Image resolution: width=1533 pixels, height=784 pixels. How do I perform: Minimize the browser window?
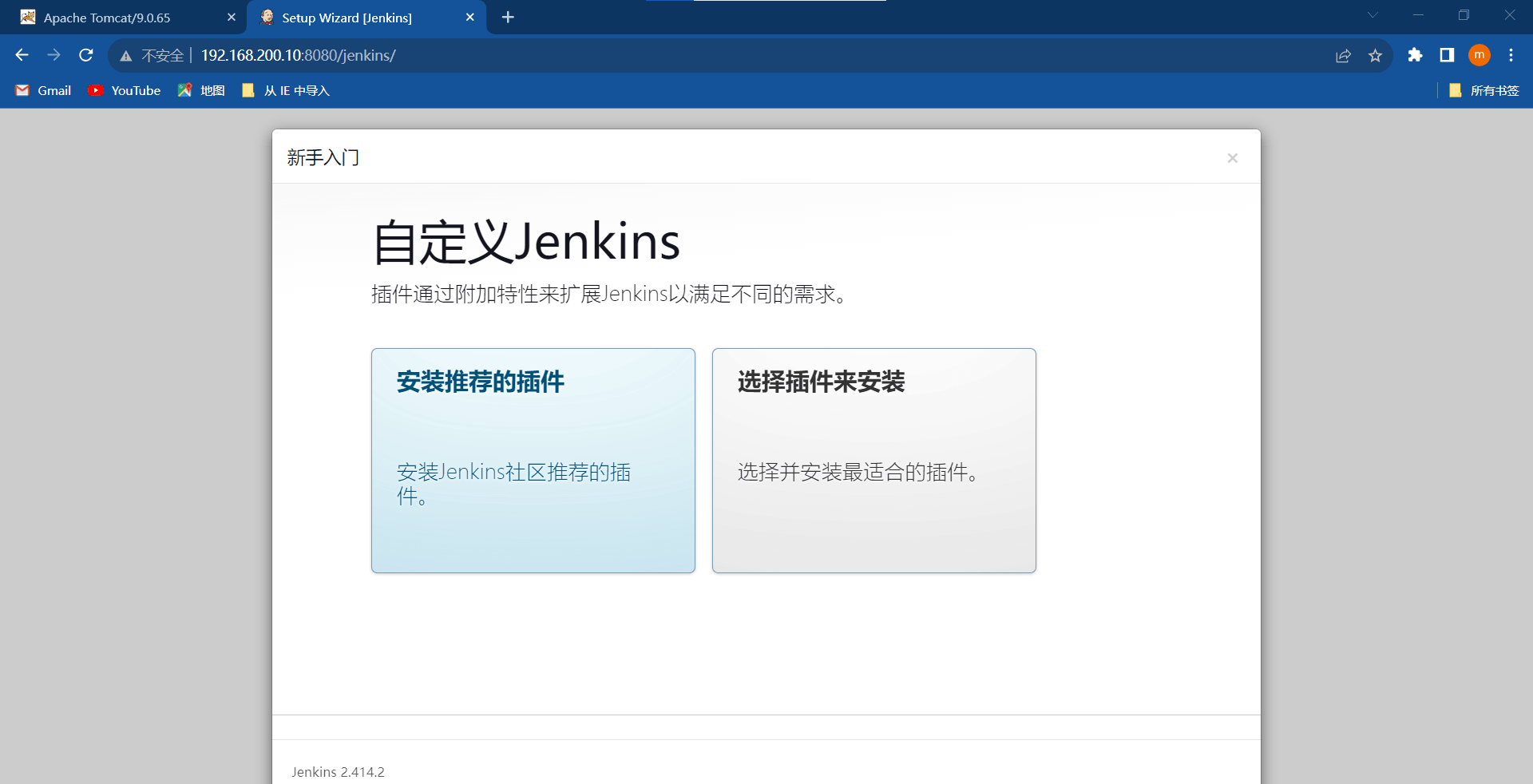(1418, 15)
